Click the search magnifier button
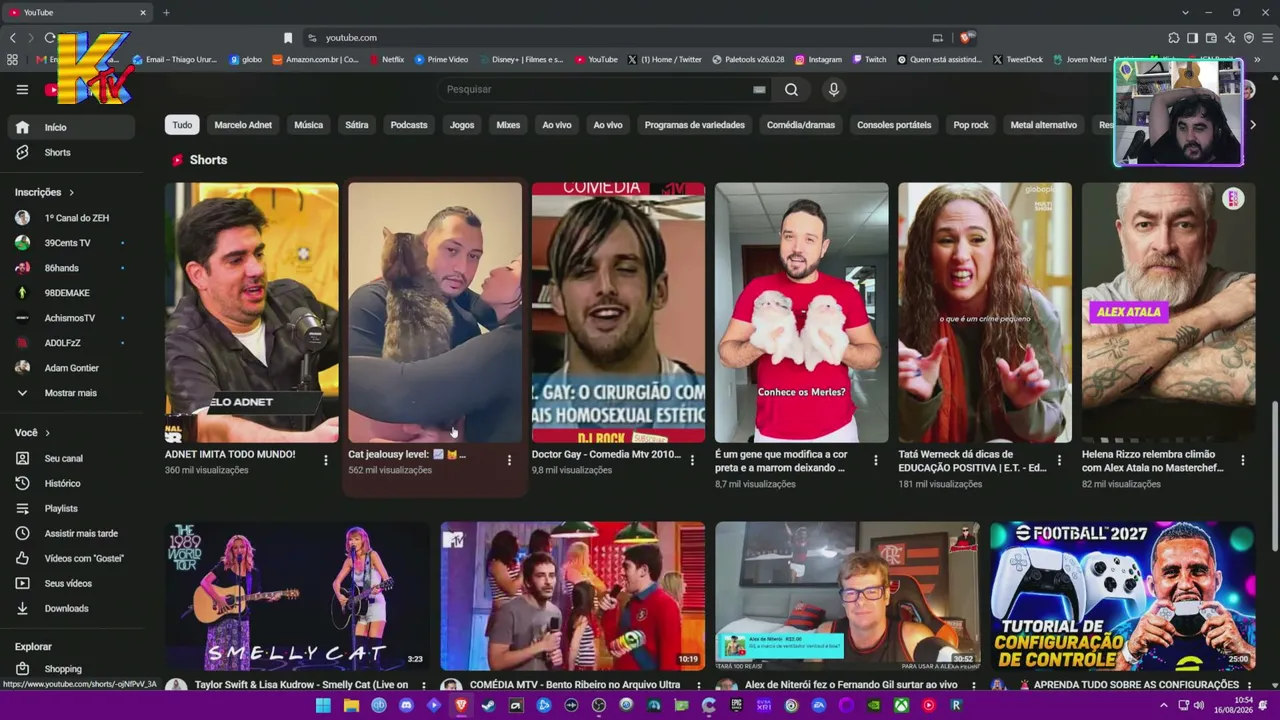The height and width of the screenshot is (720, 1280). click(x=791, y=89)
